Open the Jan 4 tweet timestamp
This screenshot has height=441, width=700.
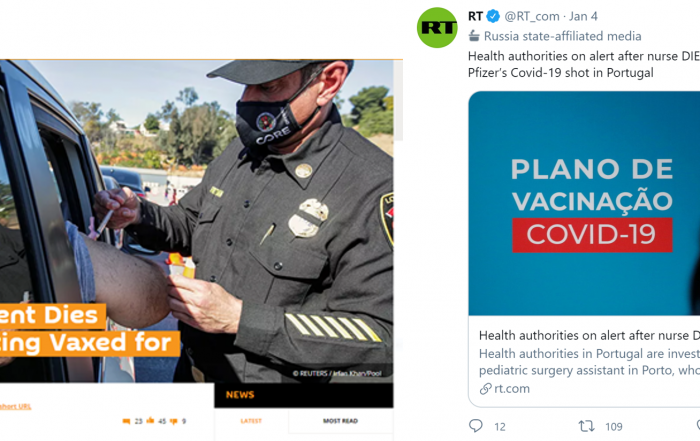[583, 17]
